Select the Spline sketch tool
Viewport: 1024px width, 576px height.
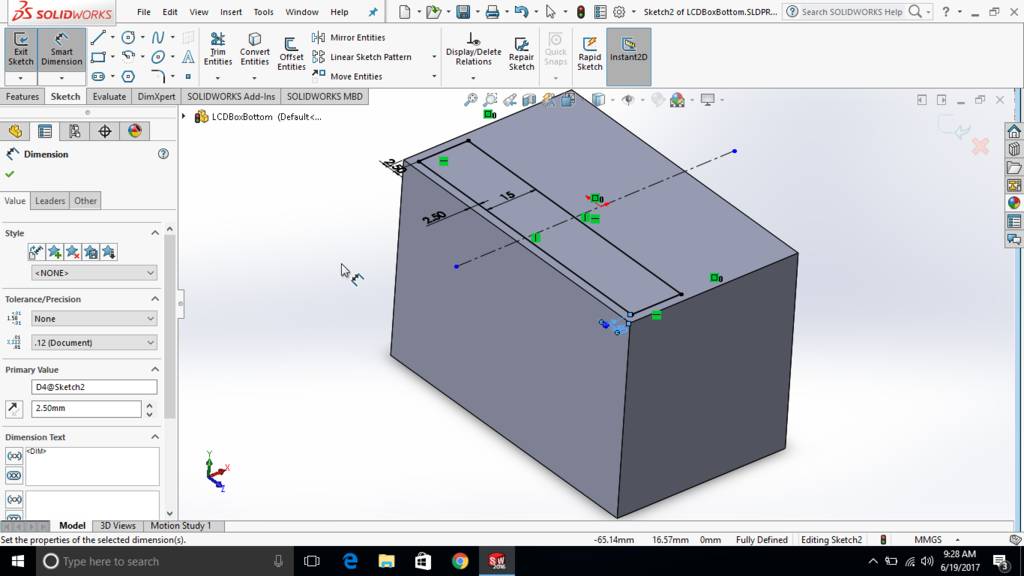[x=157, y=37]
